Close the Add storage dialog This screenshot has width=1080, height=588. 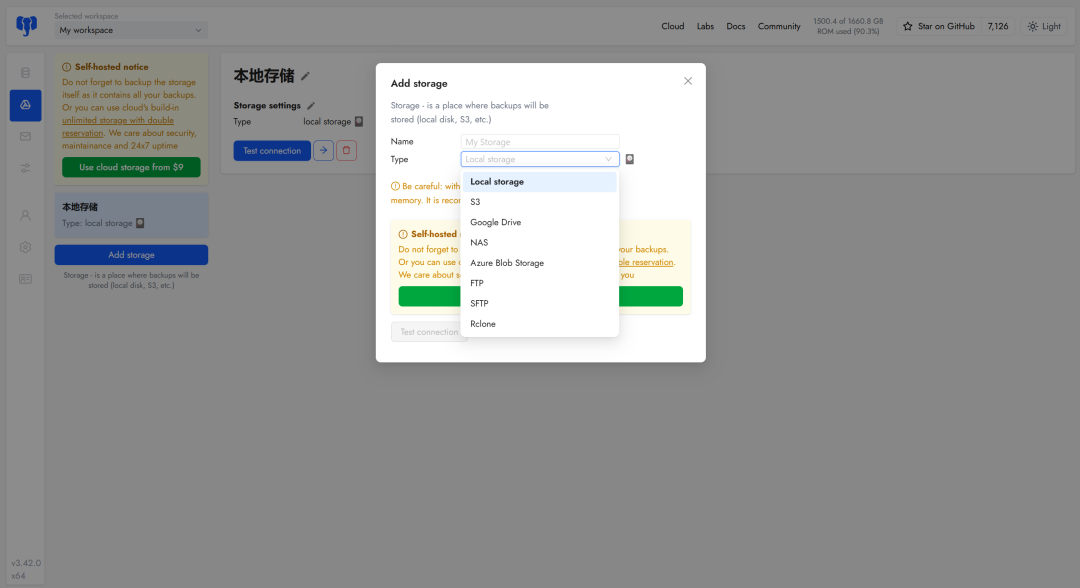pos(687,81)
